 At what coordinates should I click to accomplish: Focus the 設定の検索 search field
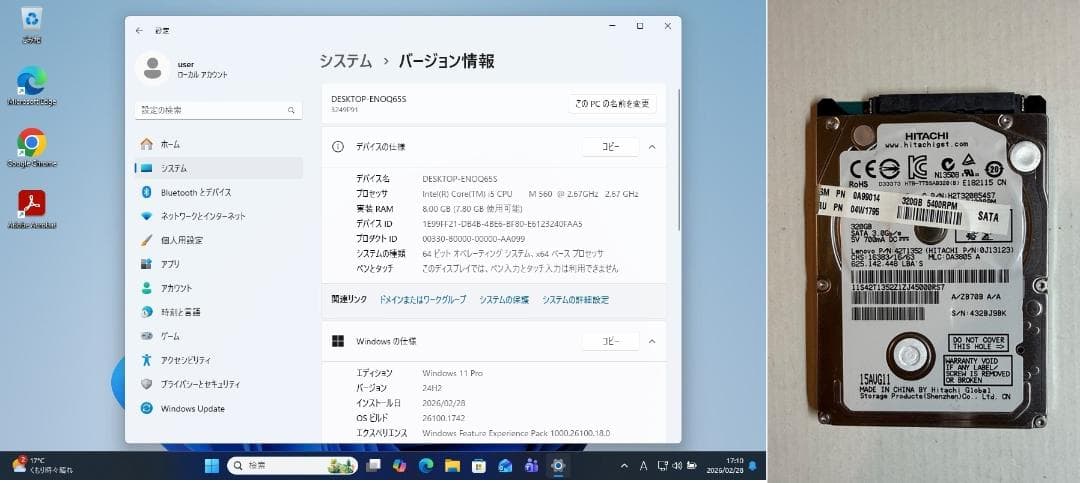pyautogui.click(x=218, y=110)
